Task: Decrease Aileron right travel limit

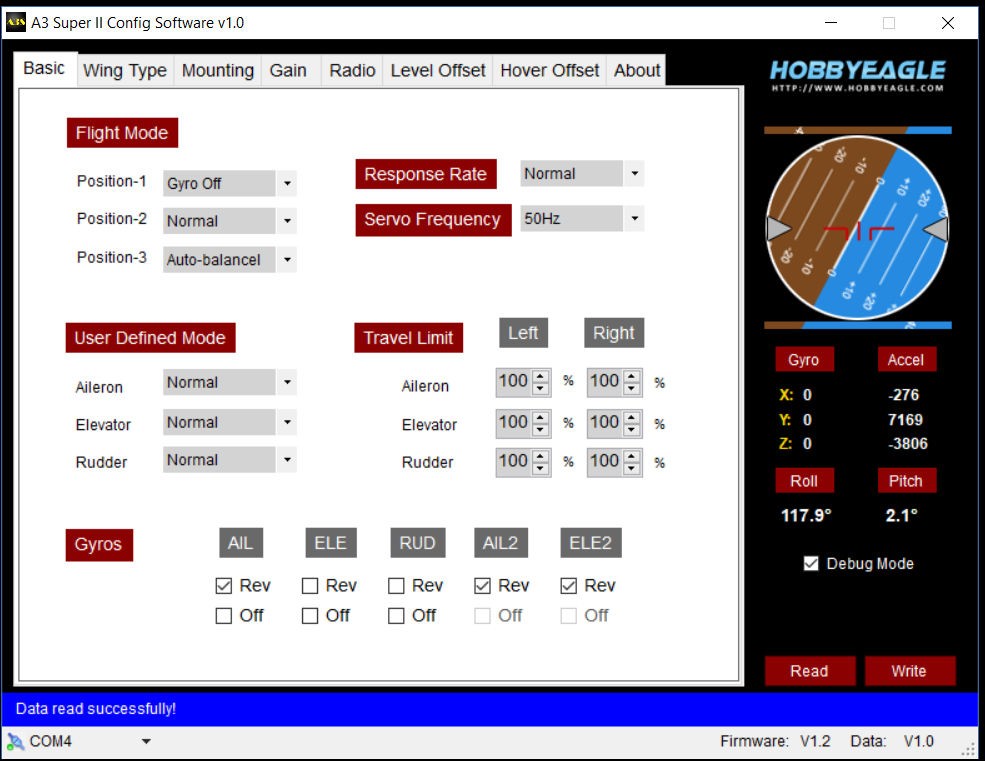Action: pyautogui.click(x=632, y=388)
